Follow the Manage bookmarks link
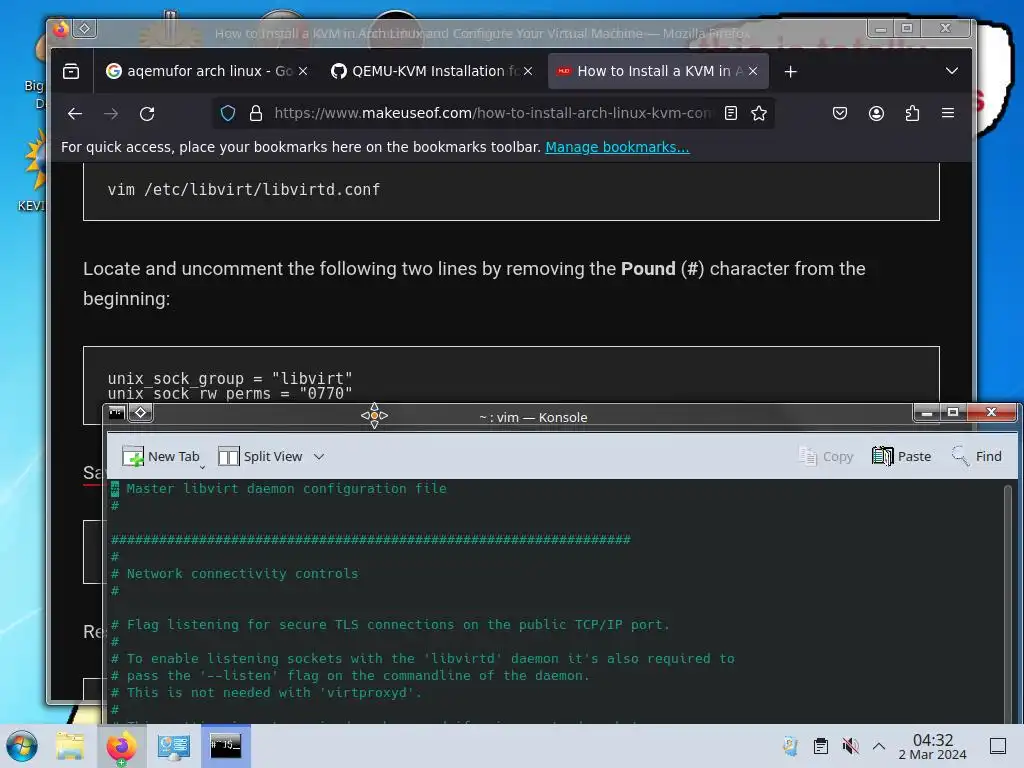 pyautogui.click(x=617, y=147)
